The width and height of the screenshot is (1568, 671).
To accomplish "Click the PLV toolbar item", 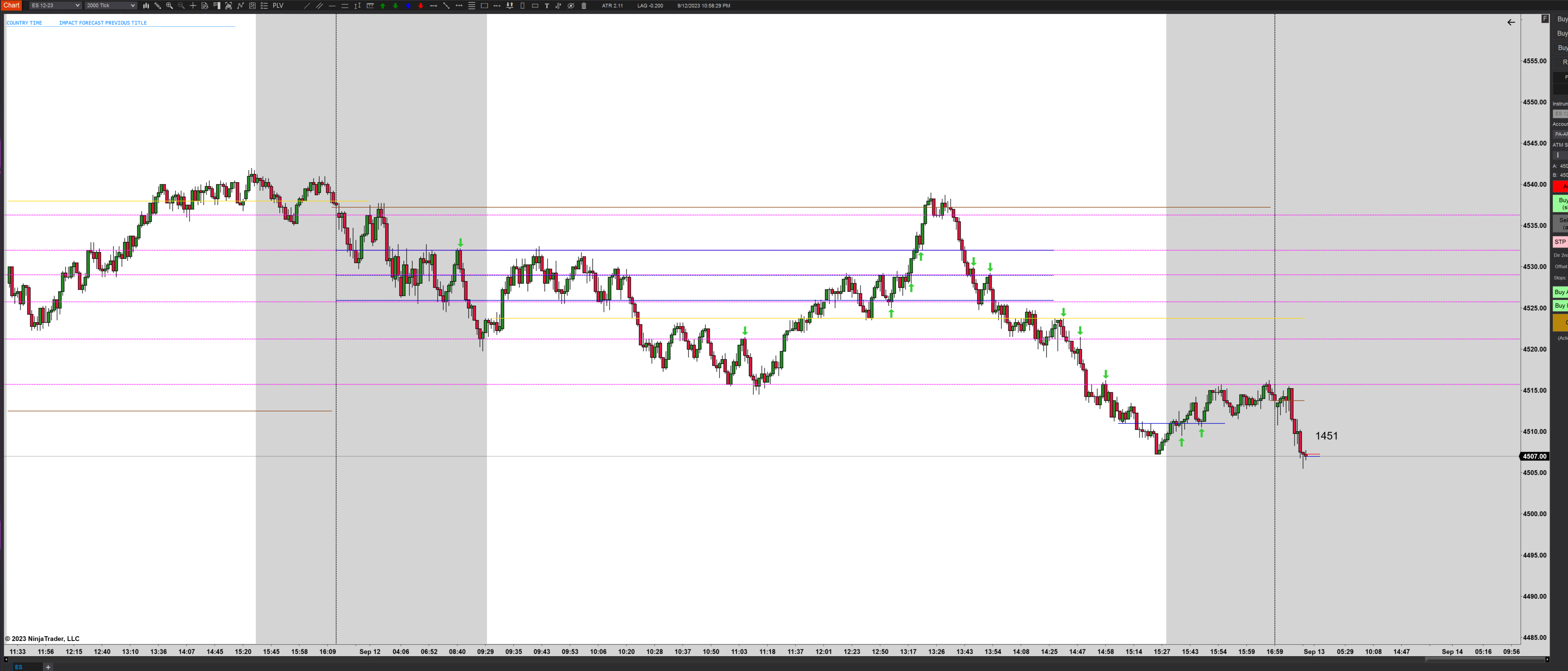I will pyautogui.click(x=278, y=5).
